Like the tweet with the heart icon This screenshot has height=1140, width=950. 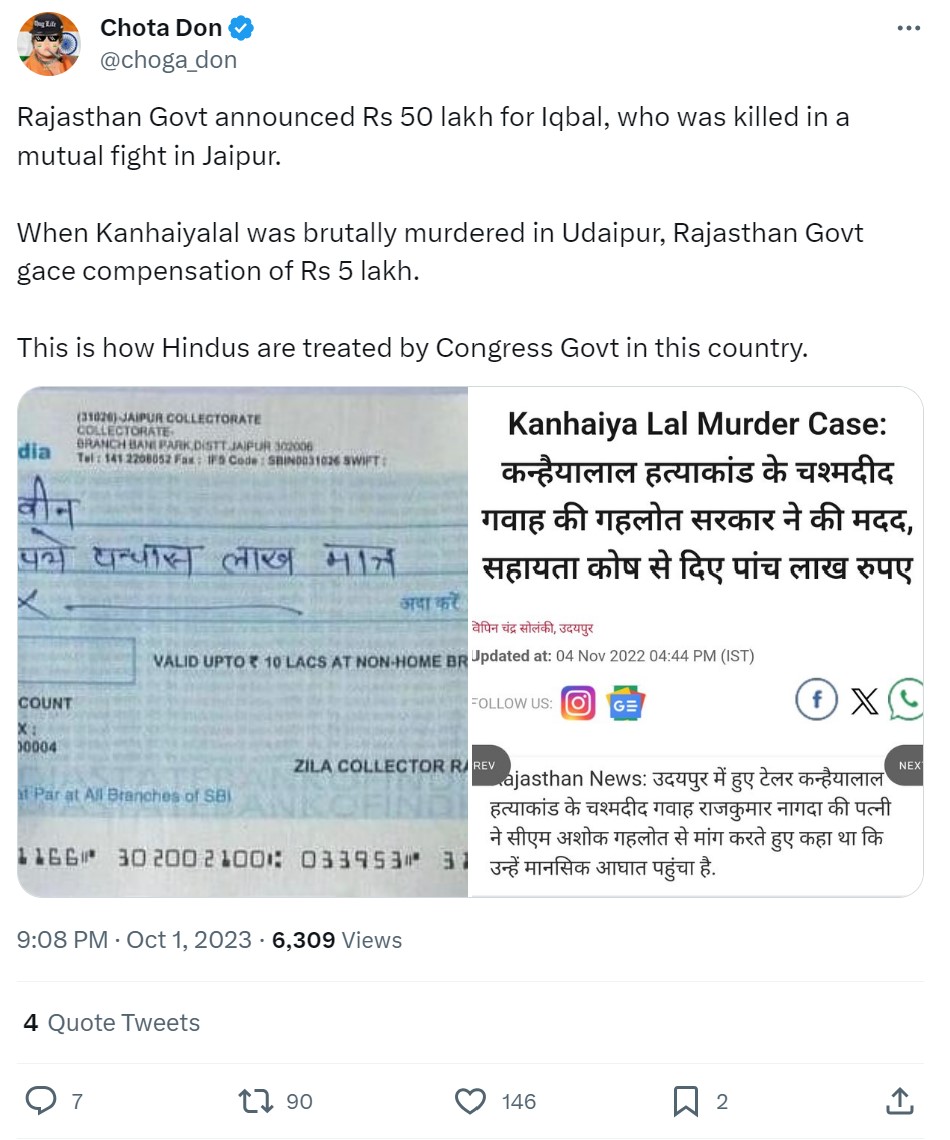[x=470, y=1101]
